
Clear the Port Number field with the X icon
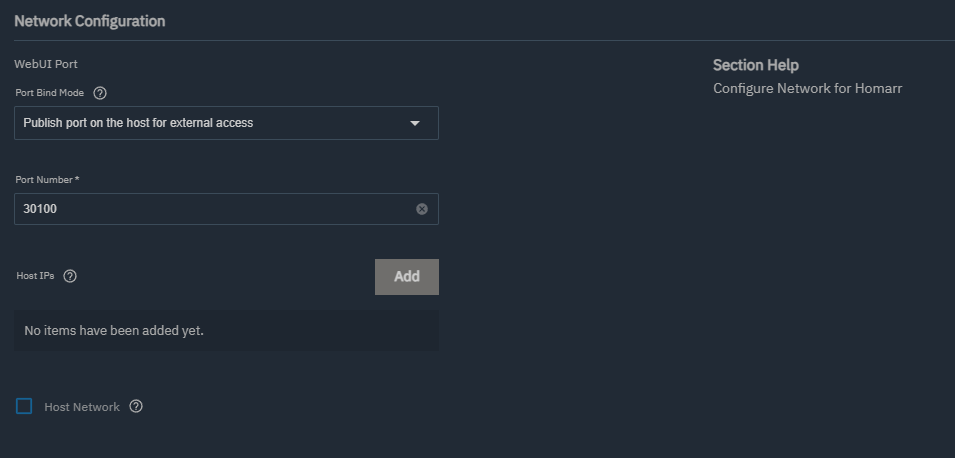click(422, 209)
